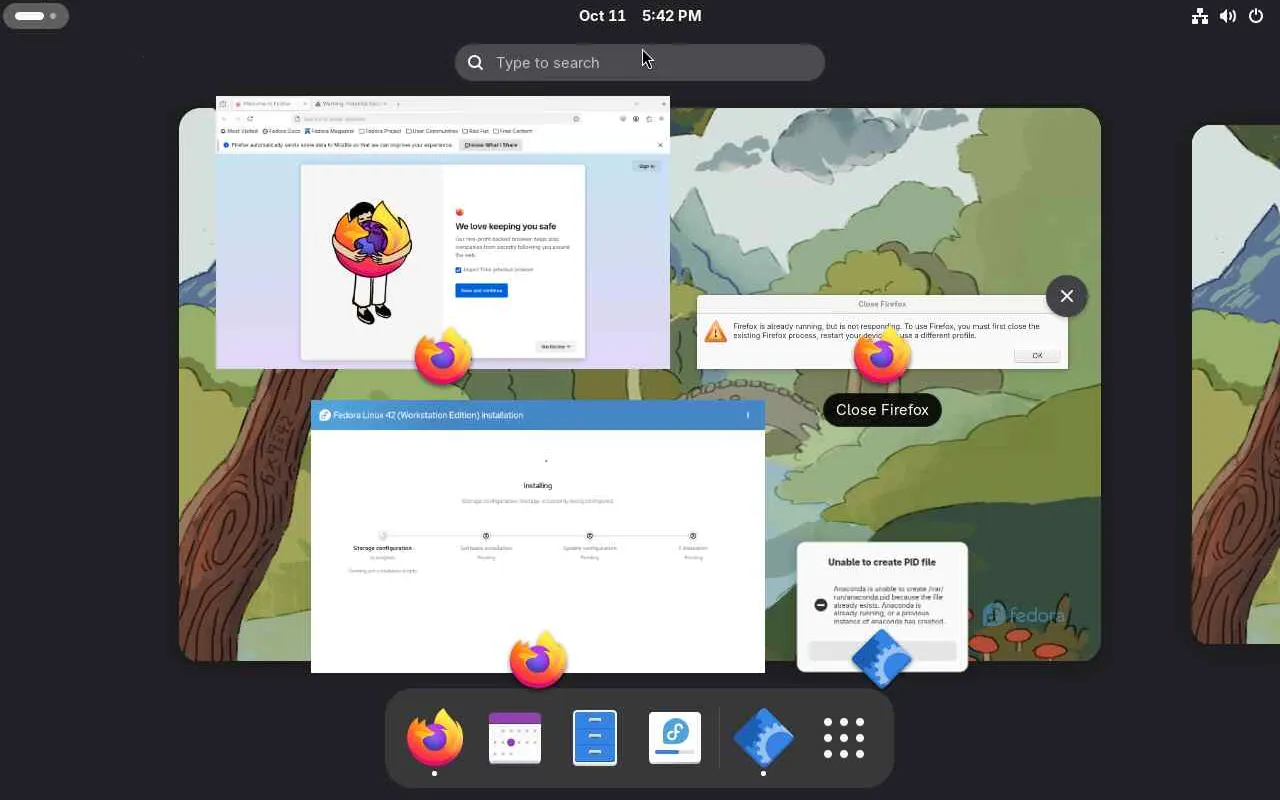Show all applications using the grid icon
This screenshot has width=1280, height=800.
click(843, 738)
